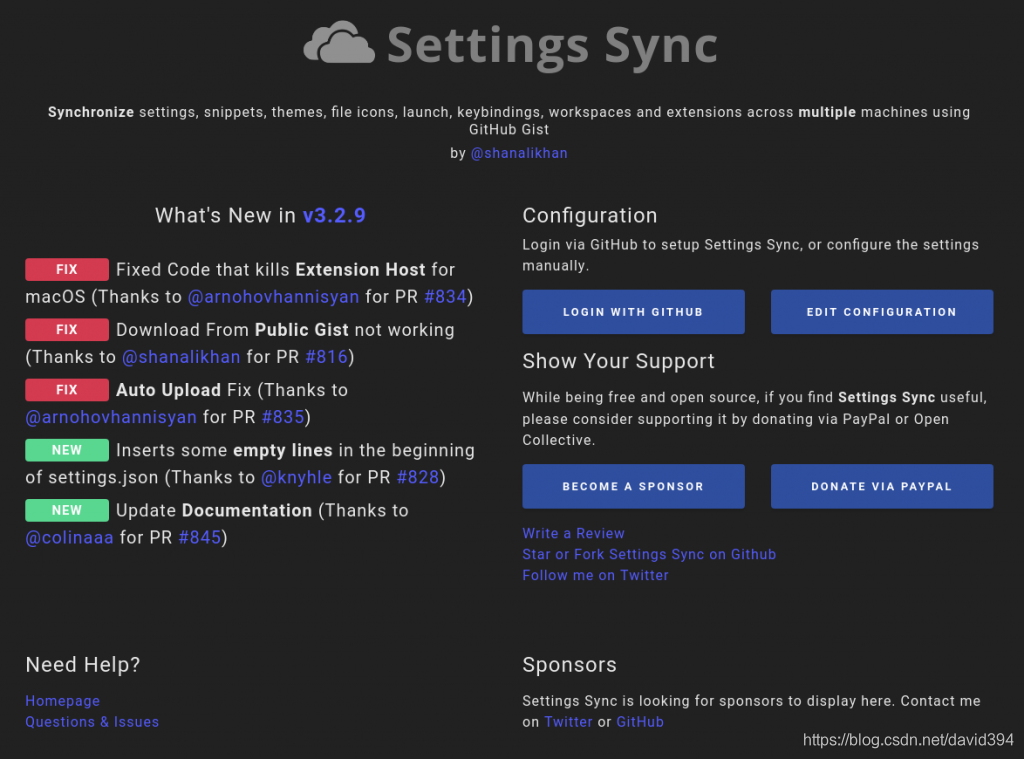Click the Need Help? heading
The width and height of the screenshot is (1024, 759).
(83, 664)
